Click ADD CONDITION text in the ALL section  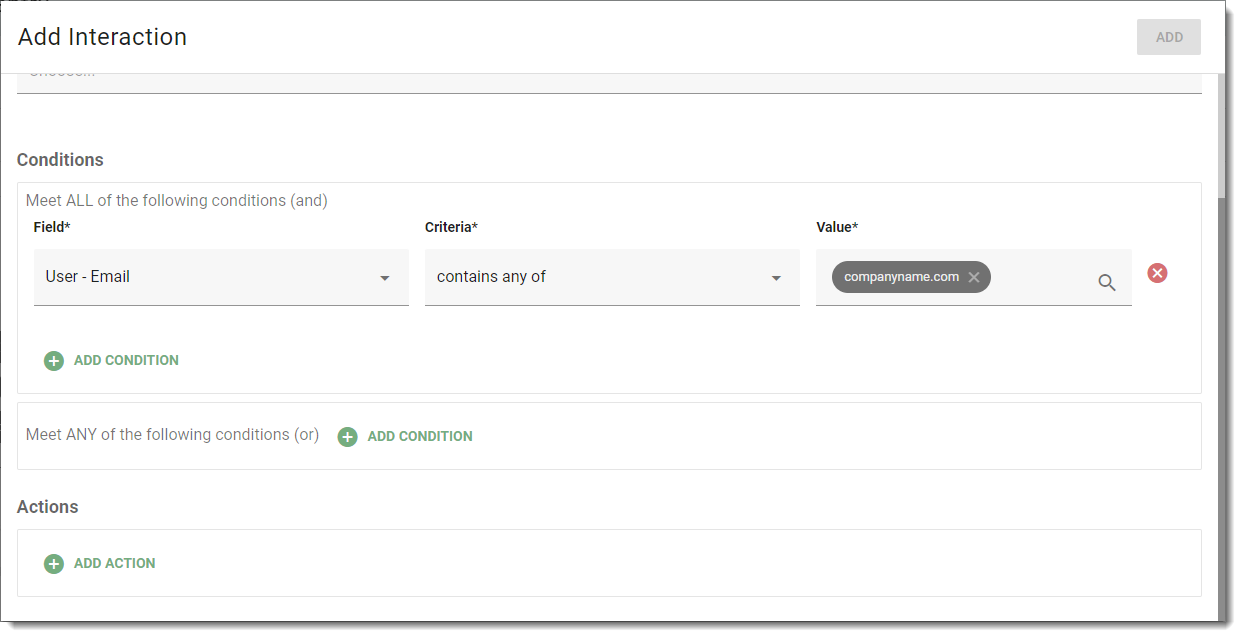pos(126,360)
